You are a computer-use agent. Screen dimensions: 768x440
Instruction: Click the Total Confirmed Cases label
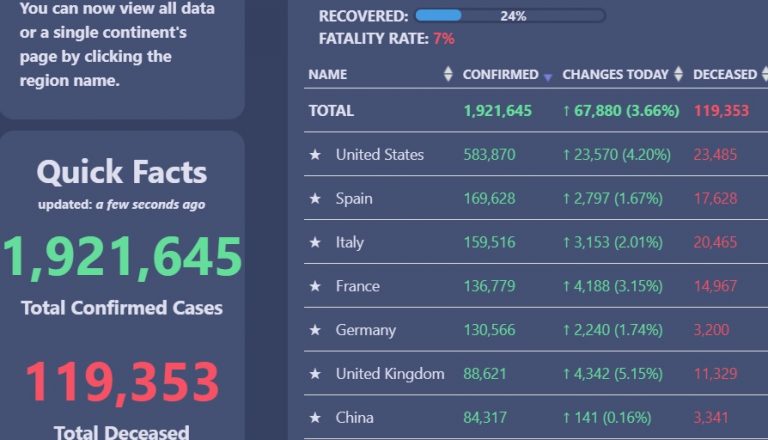point(122,308)
